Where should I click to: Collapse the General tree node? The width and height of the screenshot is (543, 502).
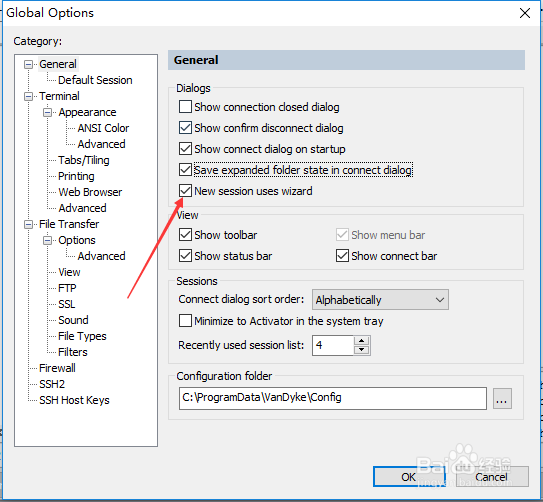[28, 64]
